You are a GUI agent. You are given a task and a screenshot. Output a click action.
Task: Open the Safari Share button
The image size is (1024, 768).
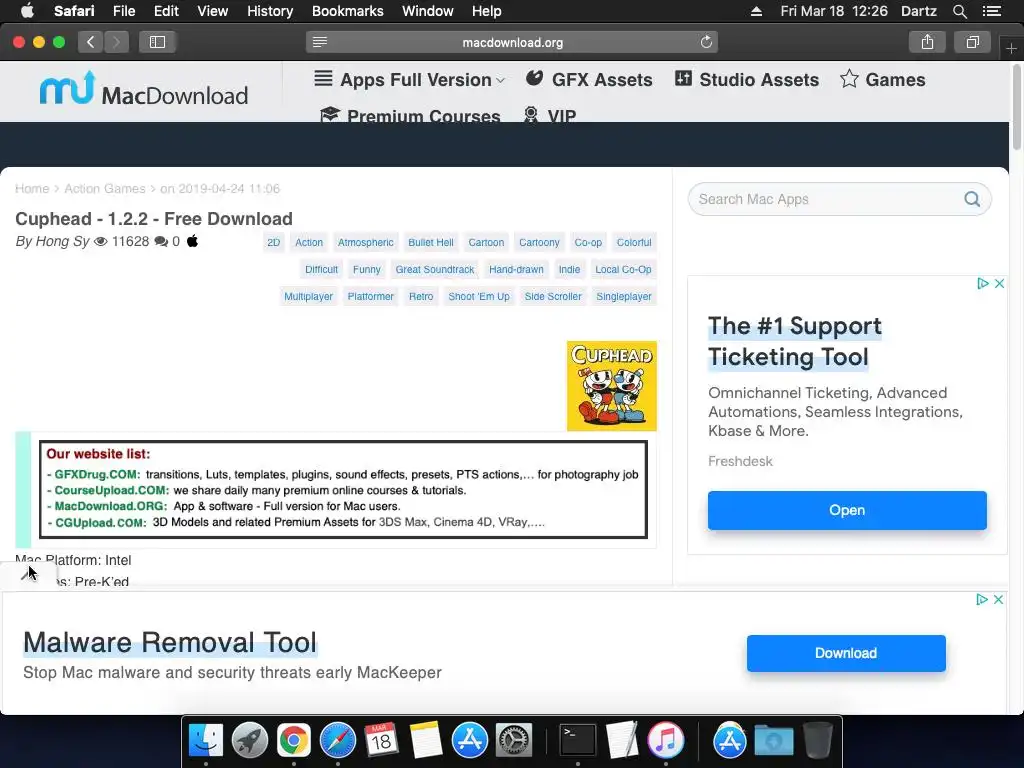point(927,42)
